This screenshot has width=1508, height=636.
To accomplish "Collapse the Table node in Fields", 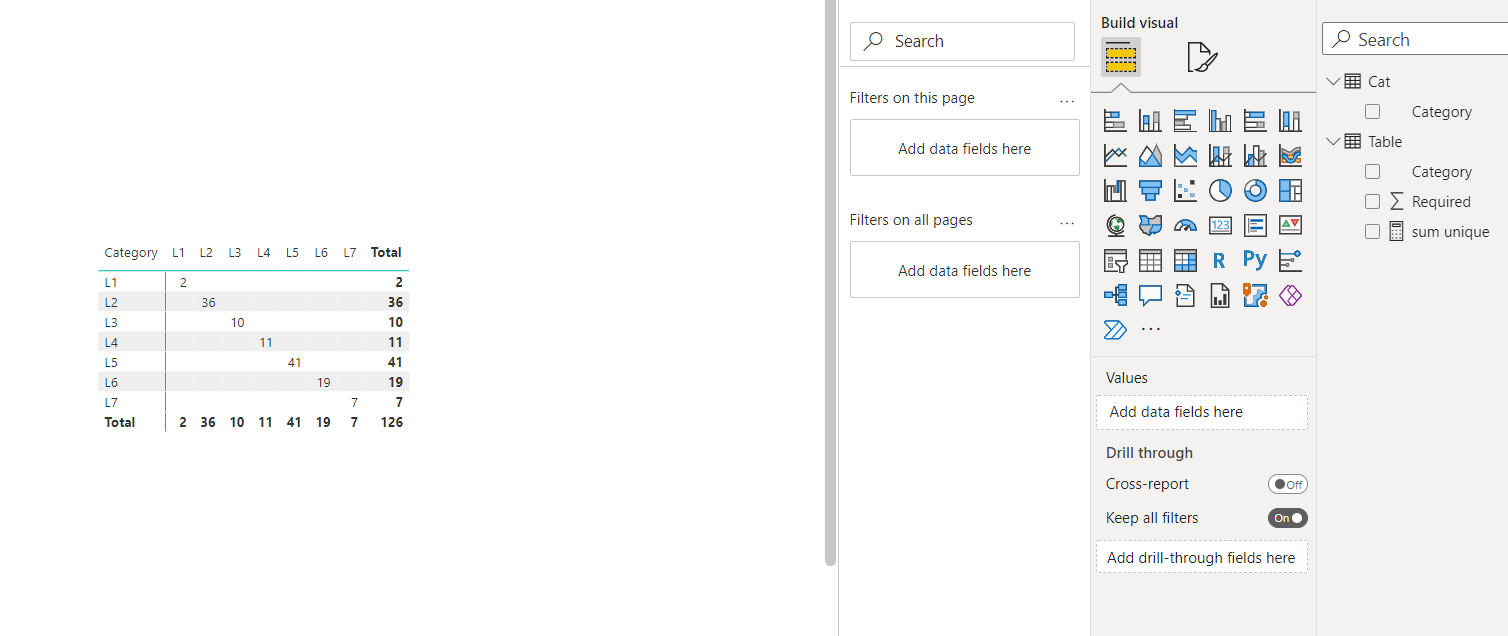I will pyautogui.click(x=1333, y=141).
